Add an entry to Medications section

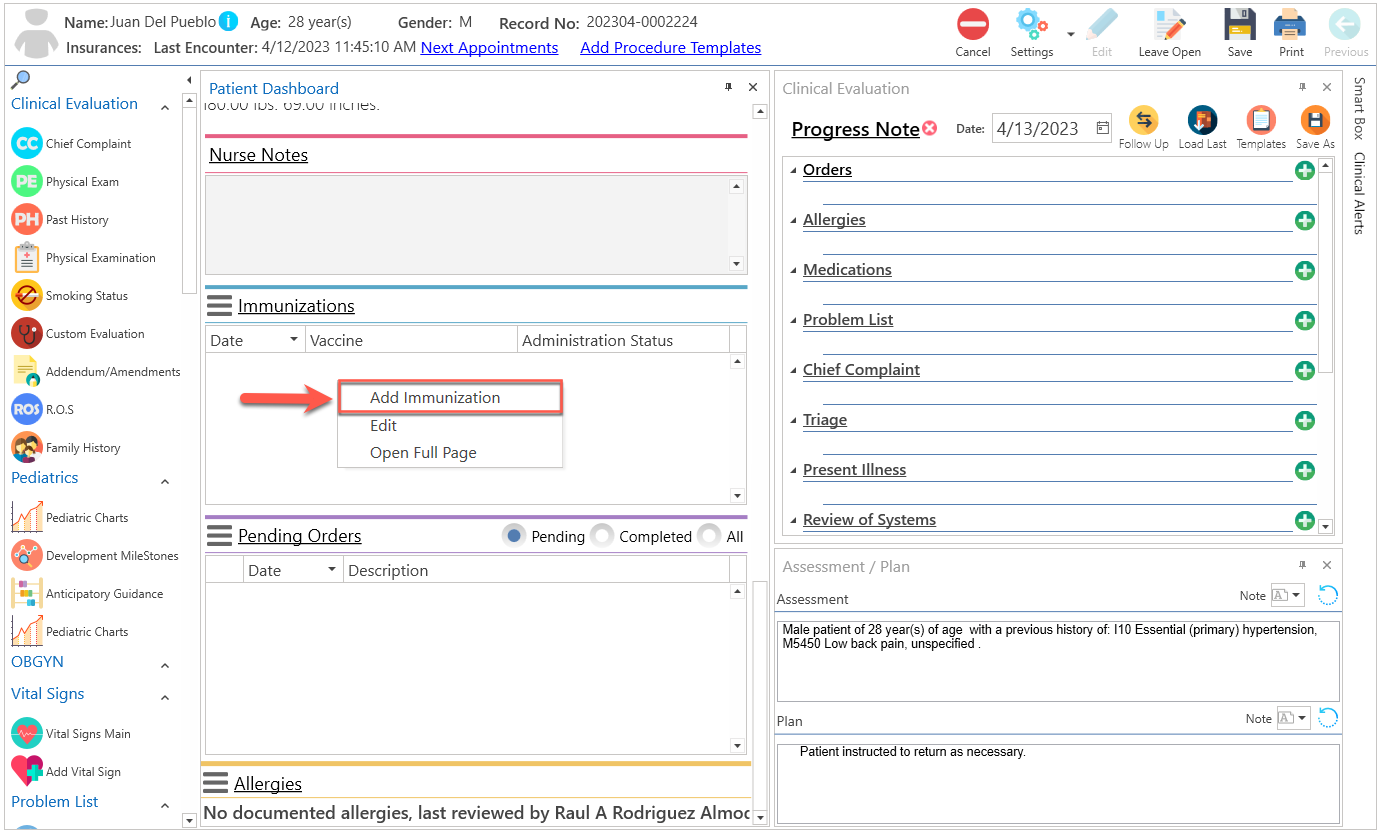[x=1305, y=270]
